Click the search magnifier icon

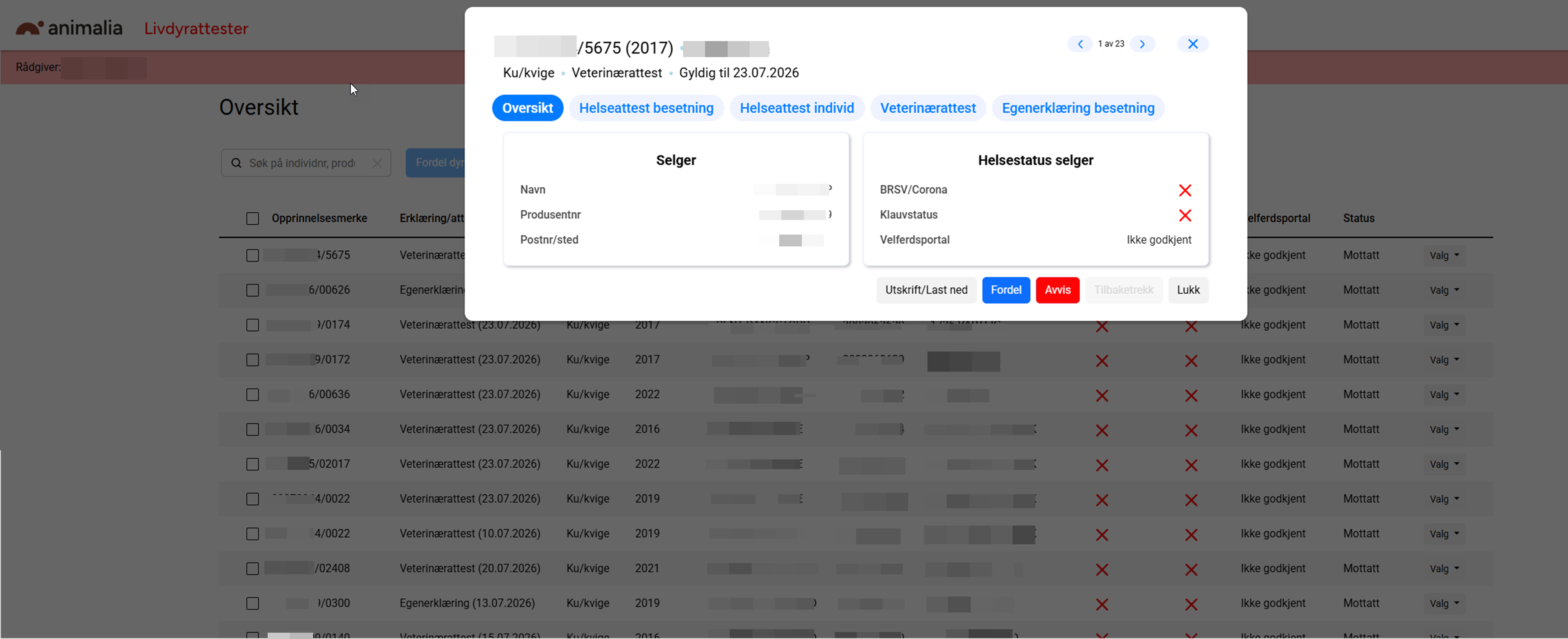coord(236,163)
